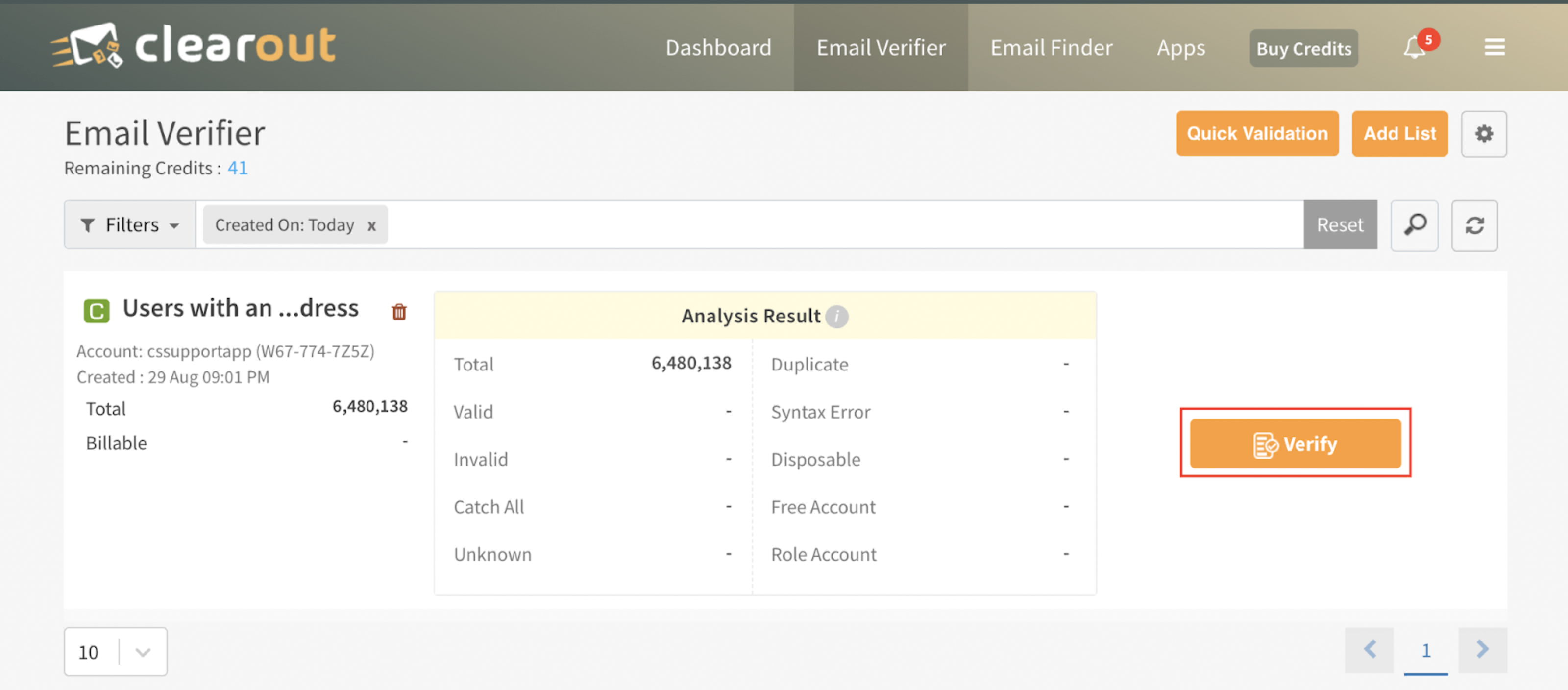Click the Clearout logo
Image resolution: width=1568 pixels, height=690 pixels.
194,46
